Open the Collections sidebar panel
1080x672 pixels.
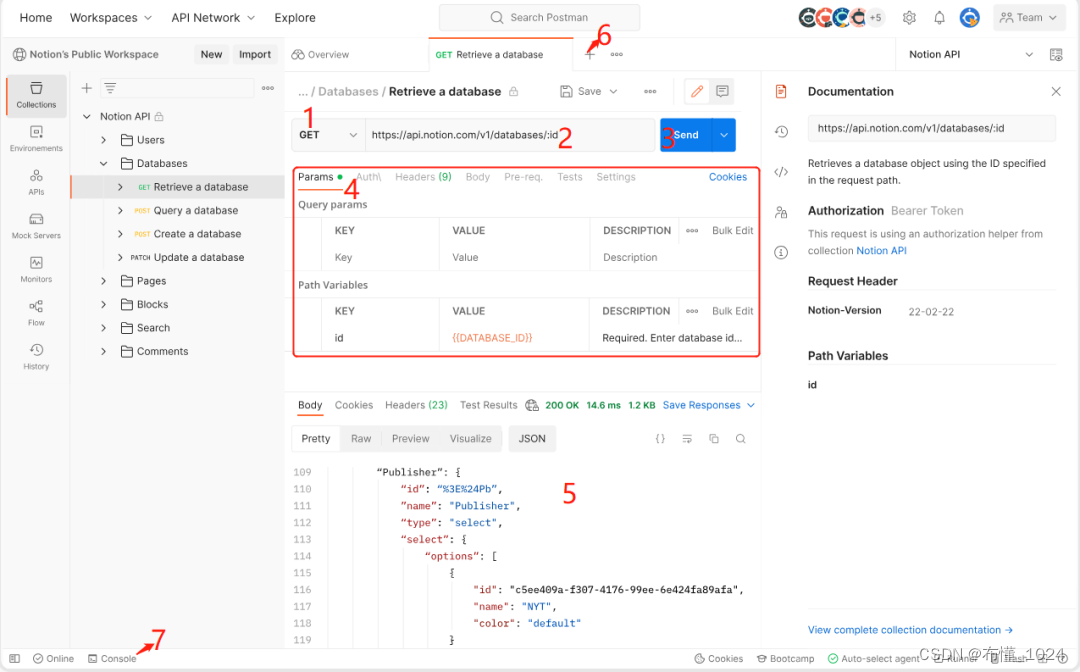coord(37,95)
